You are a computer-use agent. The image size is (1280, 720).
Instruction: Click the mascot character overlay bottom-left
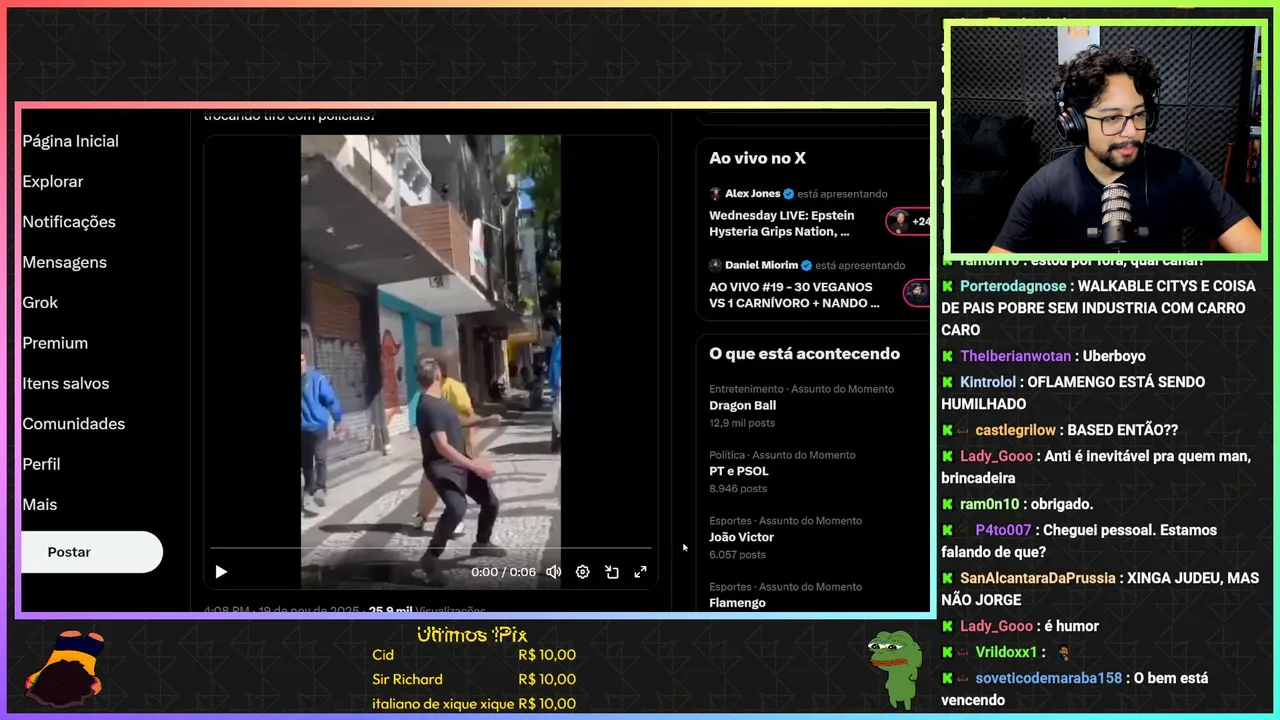click(x=64, y=668)
